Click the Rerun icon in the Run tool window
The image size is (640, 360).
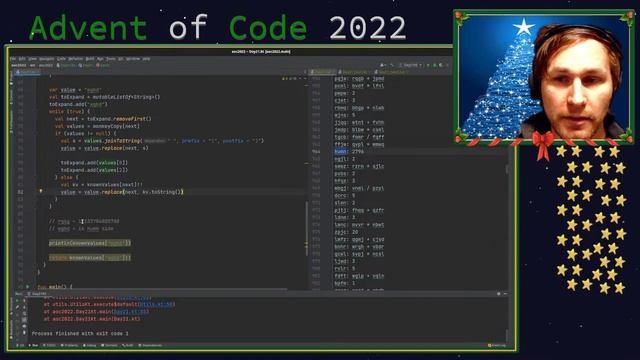(x=17, y=301)
